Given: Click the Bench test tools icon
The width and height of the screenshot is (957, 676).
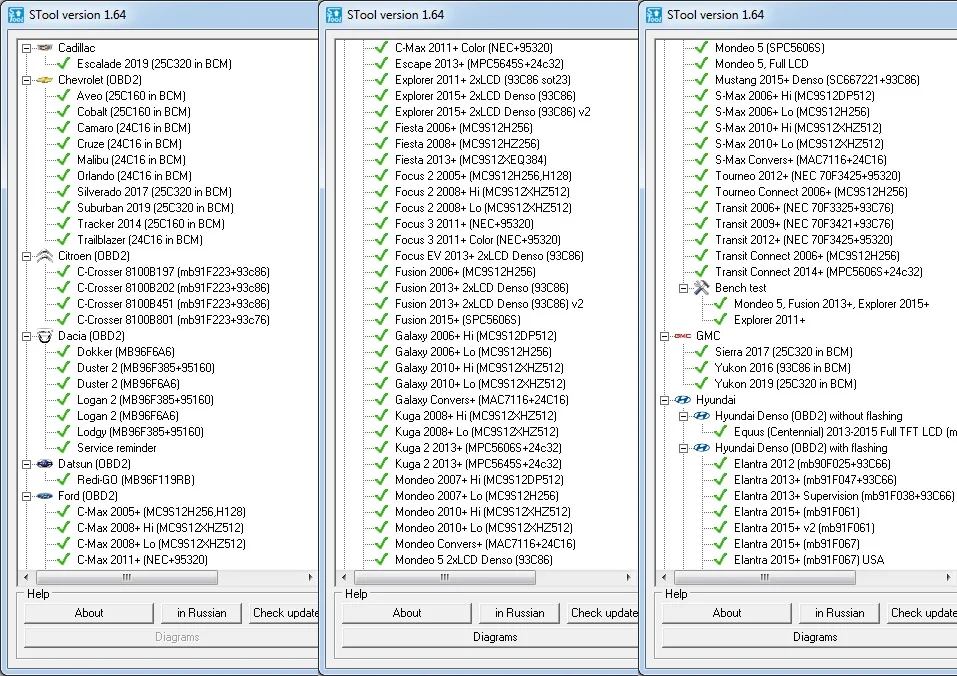Looking at the screenshot, I should point(701,288).
